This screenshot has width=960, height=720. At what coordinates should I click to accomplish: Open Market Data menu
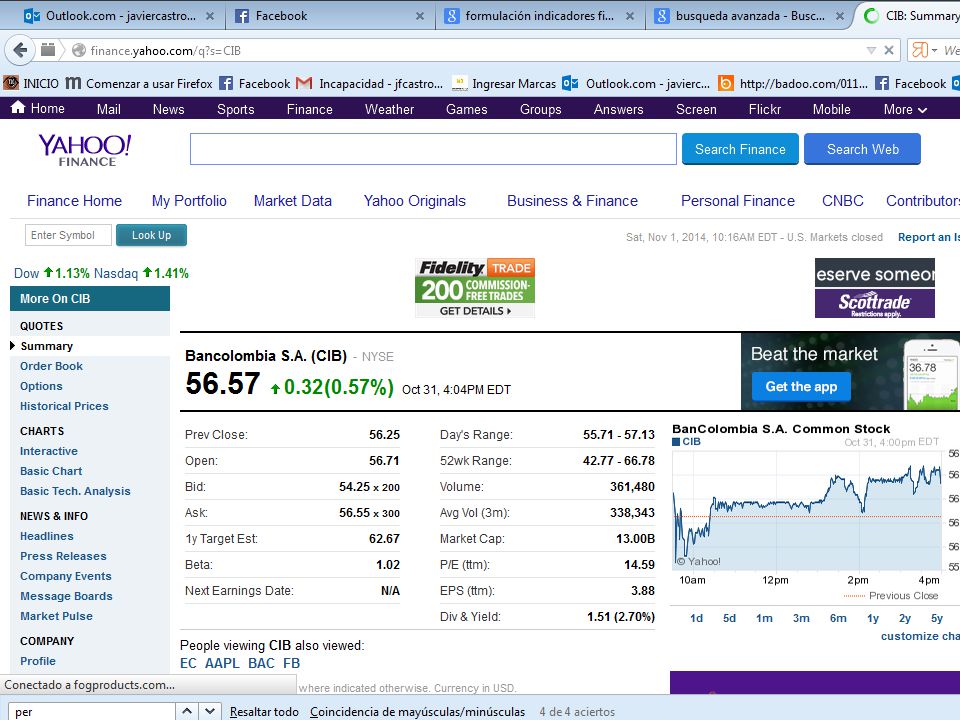coord(293,201)
